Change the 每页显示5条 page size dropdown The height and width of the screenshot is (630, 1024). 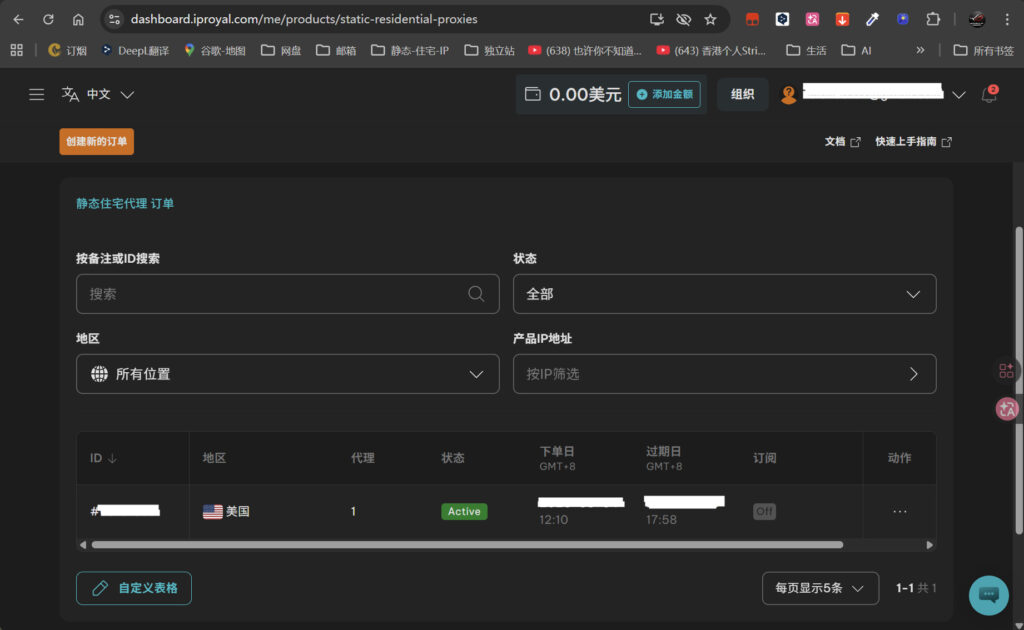point(819,588)
